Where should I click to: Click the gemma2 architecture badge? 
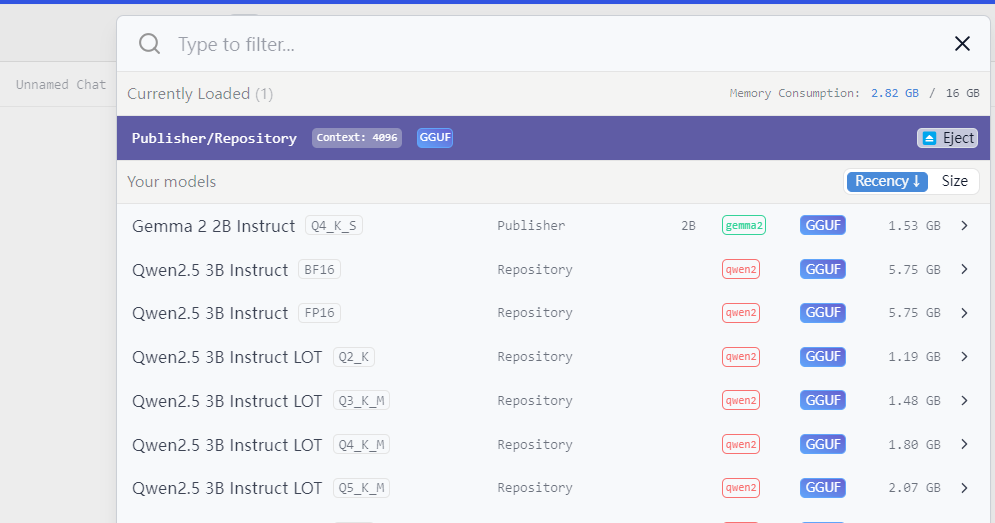pyautogui.click(x=744, y=225)
